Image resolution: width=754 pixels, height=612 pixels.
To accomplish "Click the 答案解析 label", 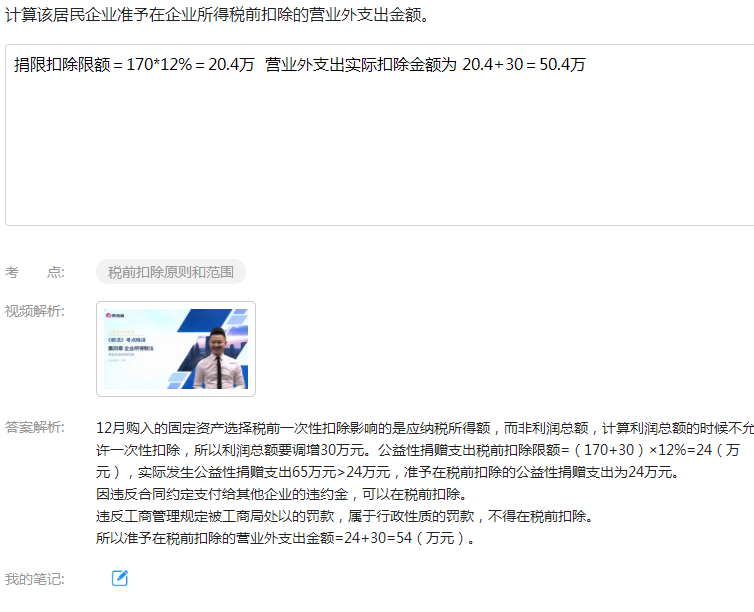I will click(35, 427).
